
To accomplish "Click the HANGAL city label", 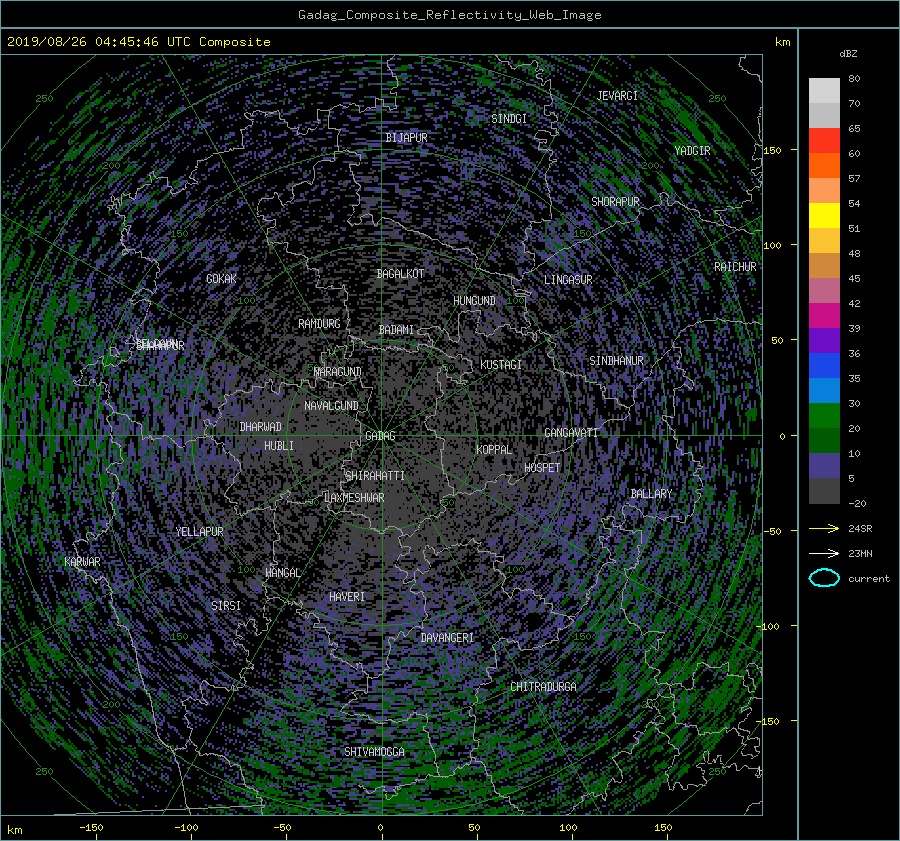I will click(282, 573).
